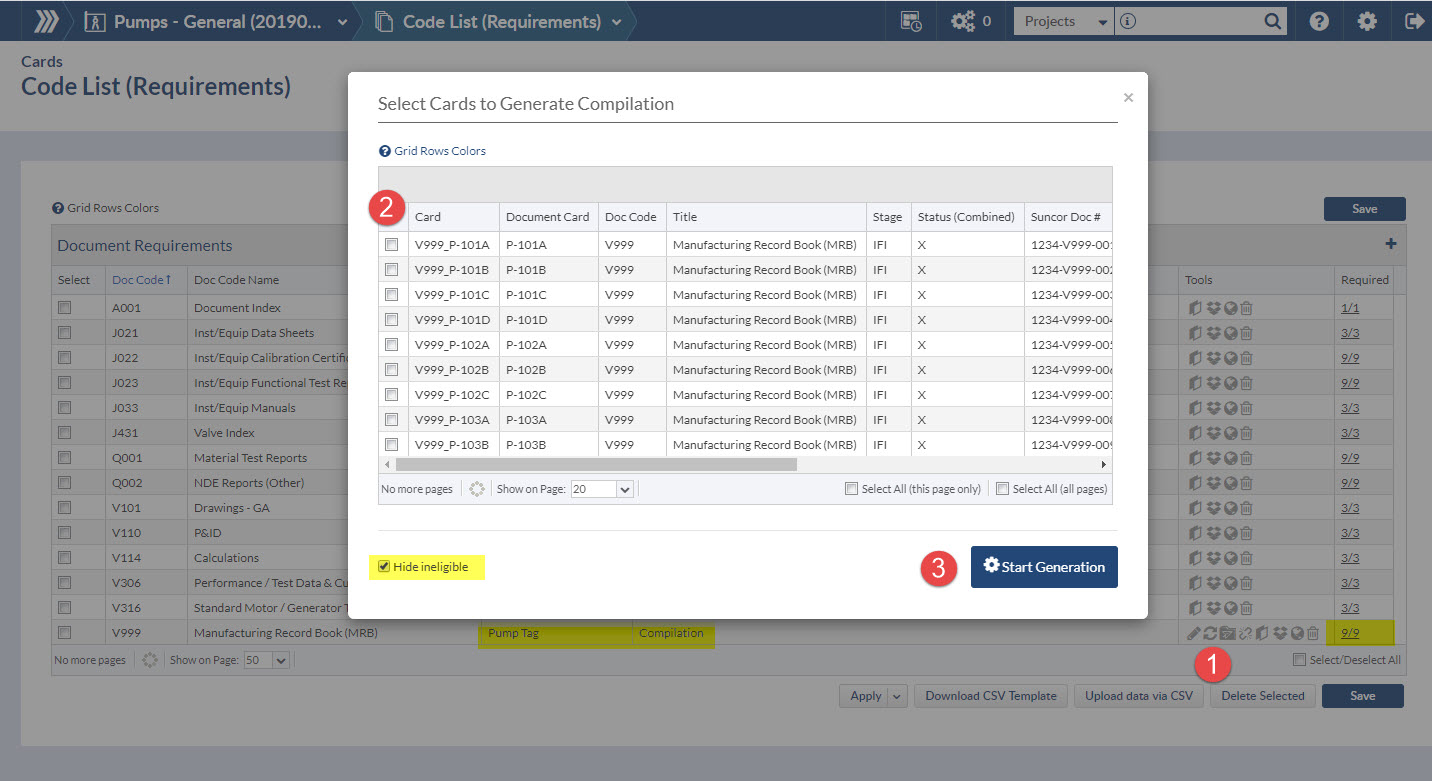Click the Upload data via CSV button

[x=1139, y=696]
